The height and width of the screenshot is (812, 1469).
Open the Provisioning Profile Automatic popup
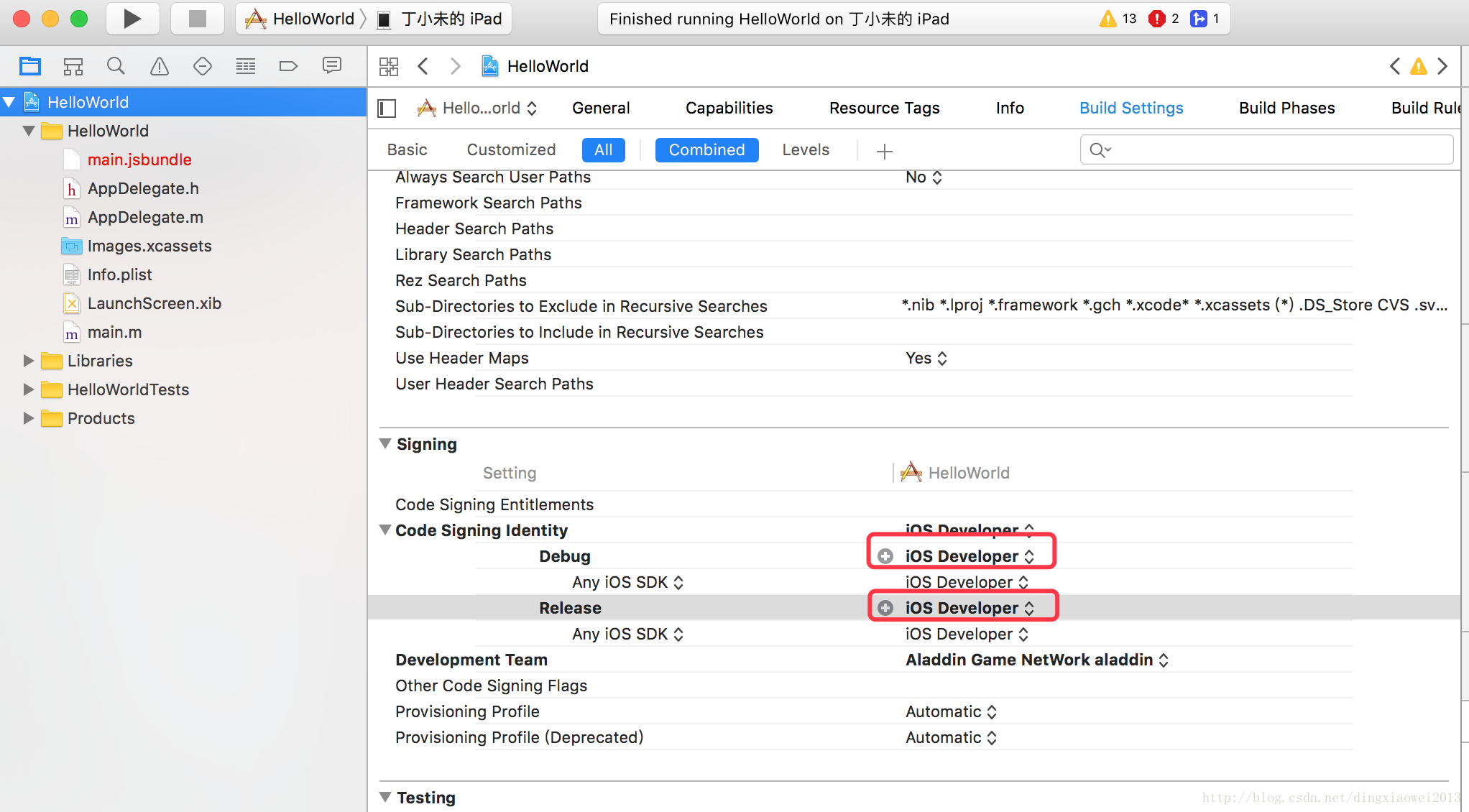coord(951,711)
